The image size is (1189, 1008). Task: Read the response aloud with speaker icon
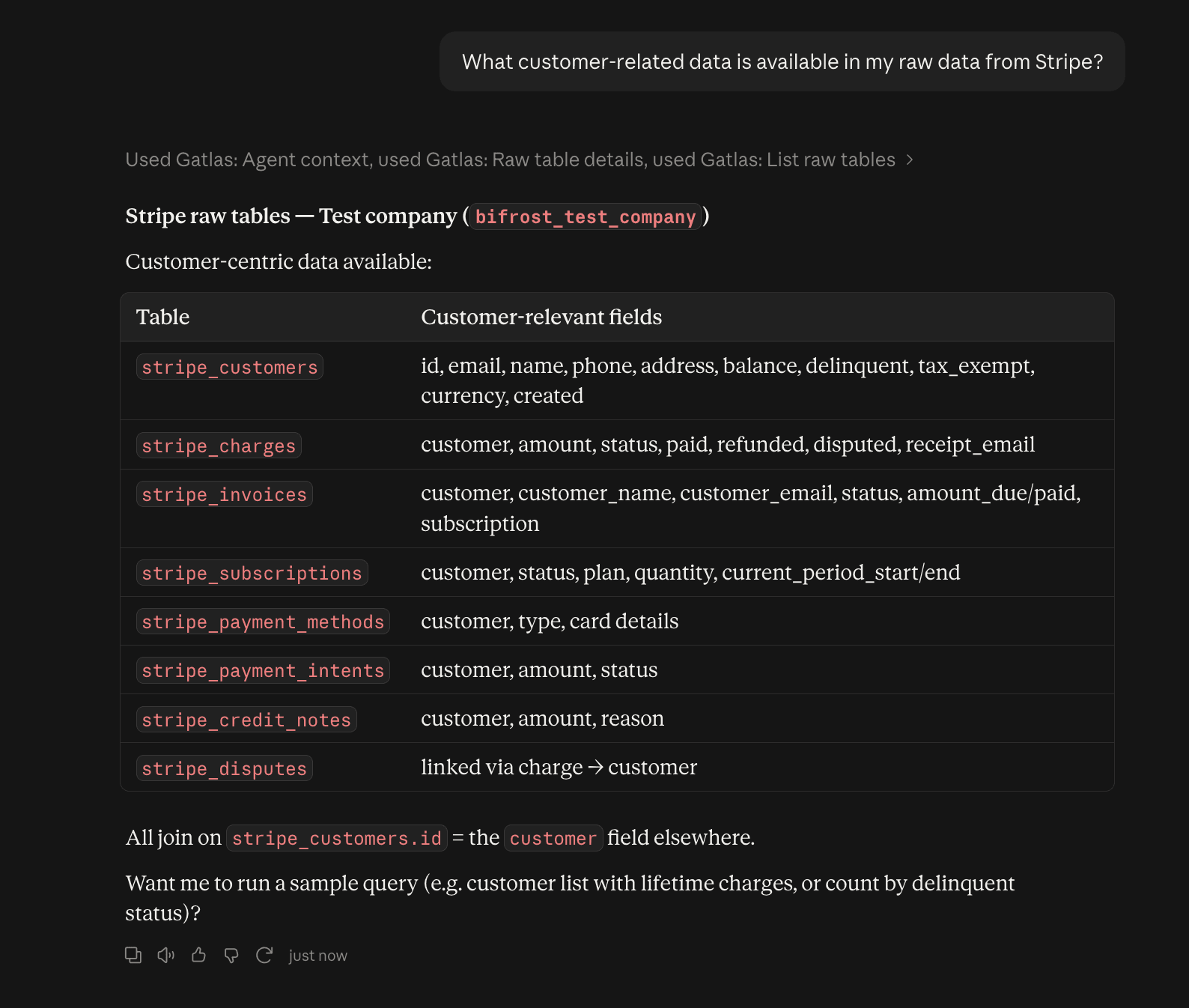165,955
